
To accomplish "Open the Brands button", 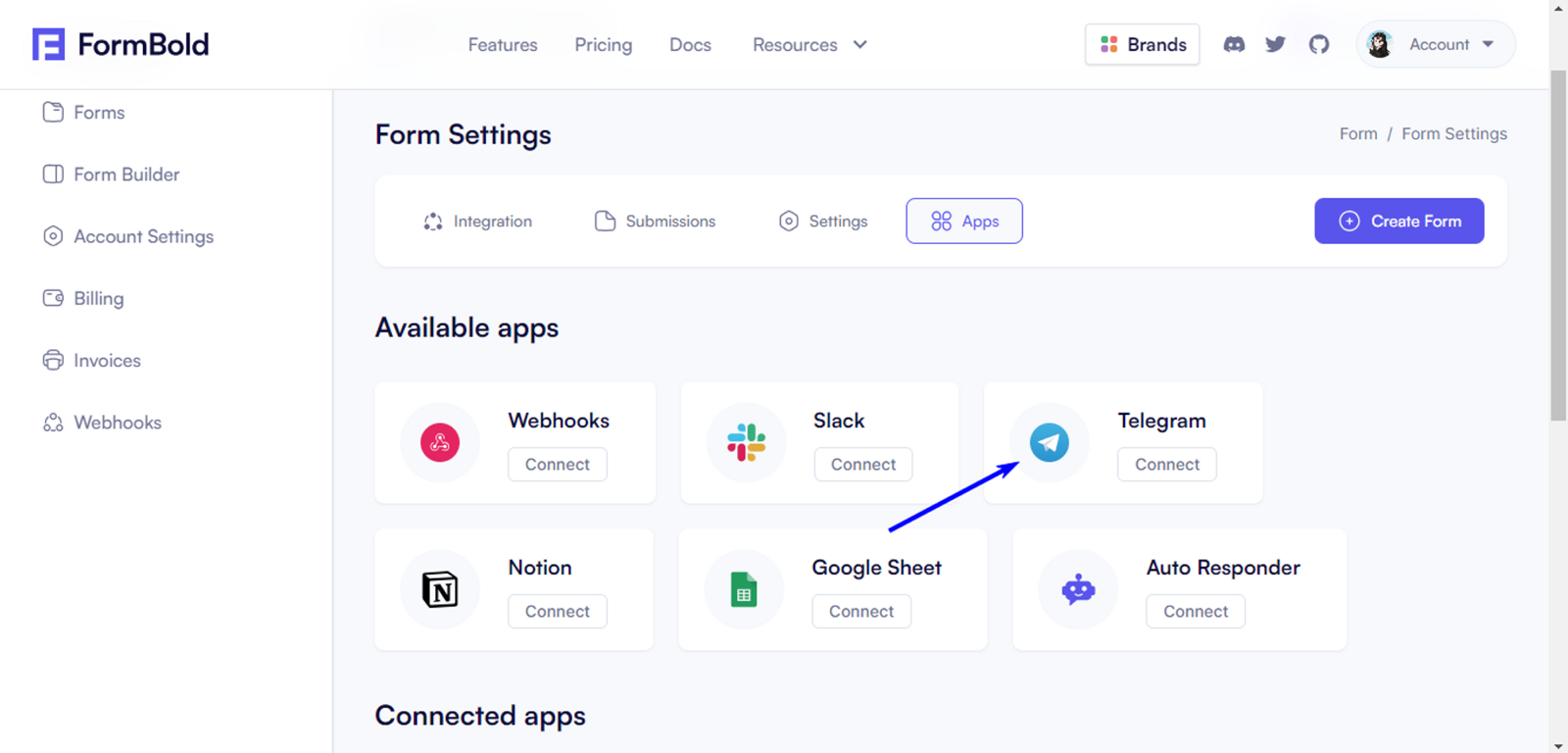I will pos(1142,44).
